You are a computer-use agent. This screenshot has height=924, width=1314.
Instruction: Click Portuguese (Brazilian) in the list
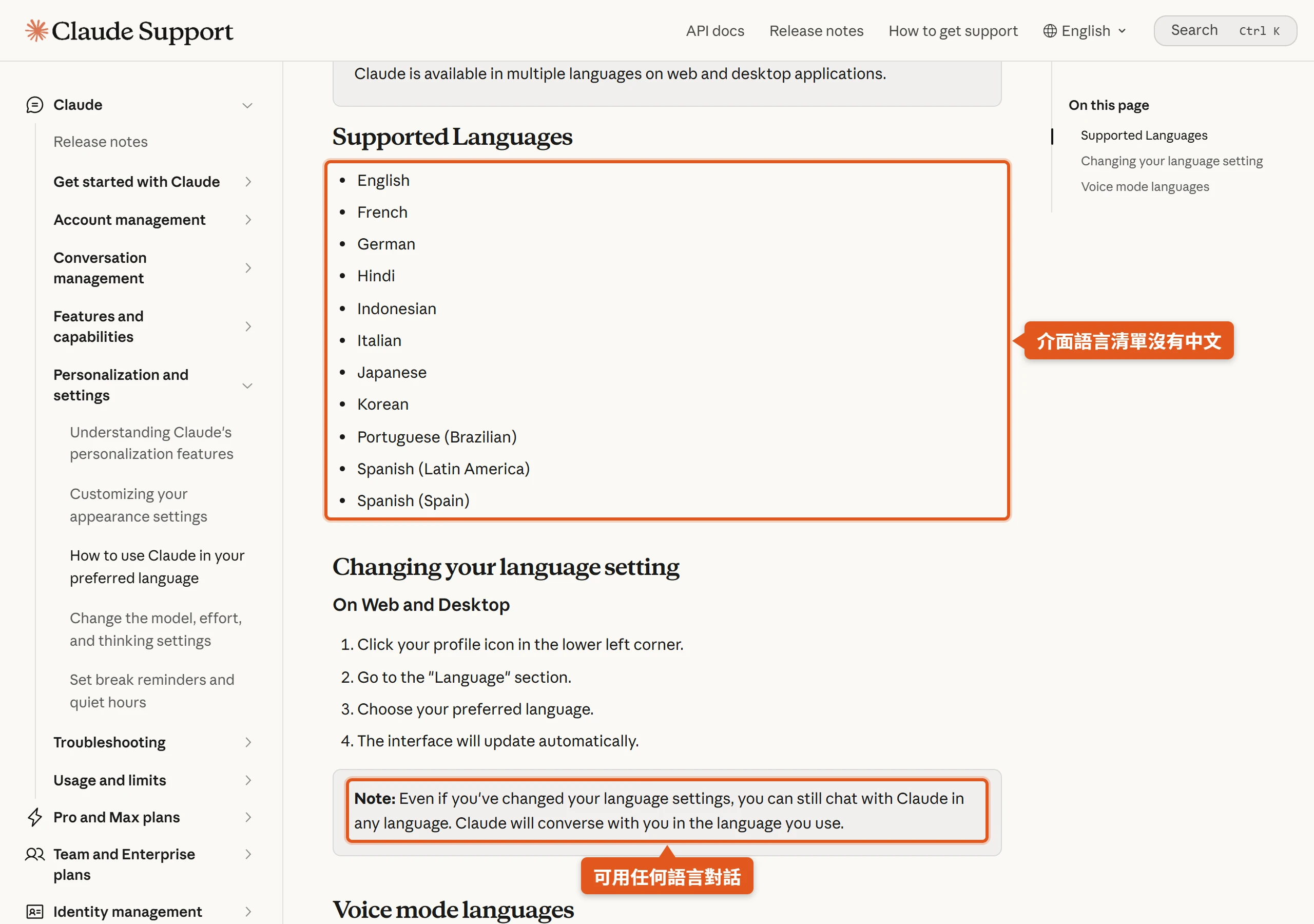tap(437, 437)
